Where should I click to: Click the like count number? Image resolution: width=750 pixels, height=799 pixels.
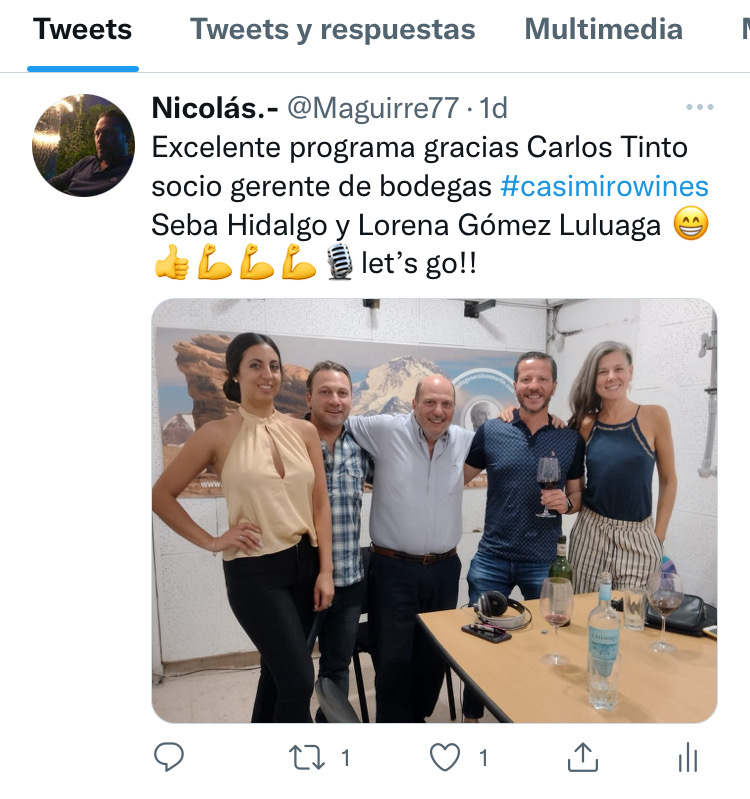(484, 758)
